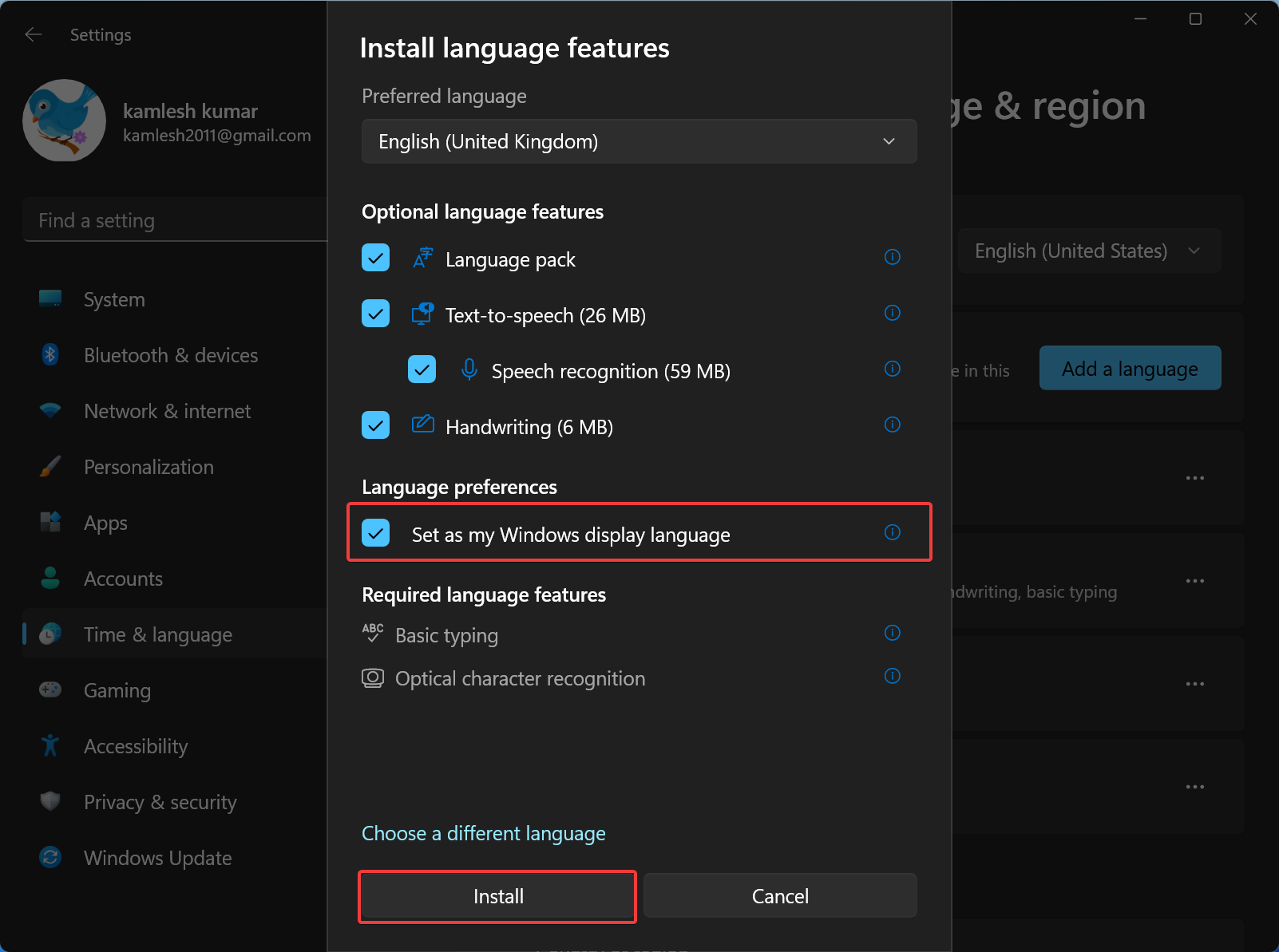Uncheck the Language pack checkbox
This screenshot has height=952, width=1279.
click(376, 258)
